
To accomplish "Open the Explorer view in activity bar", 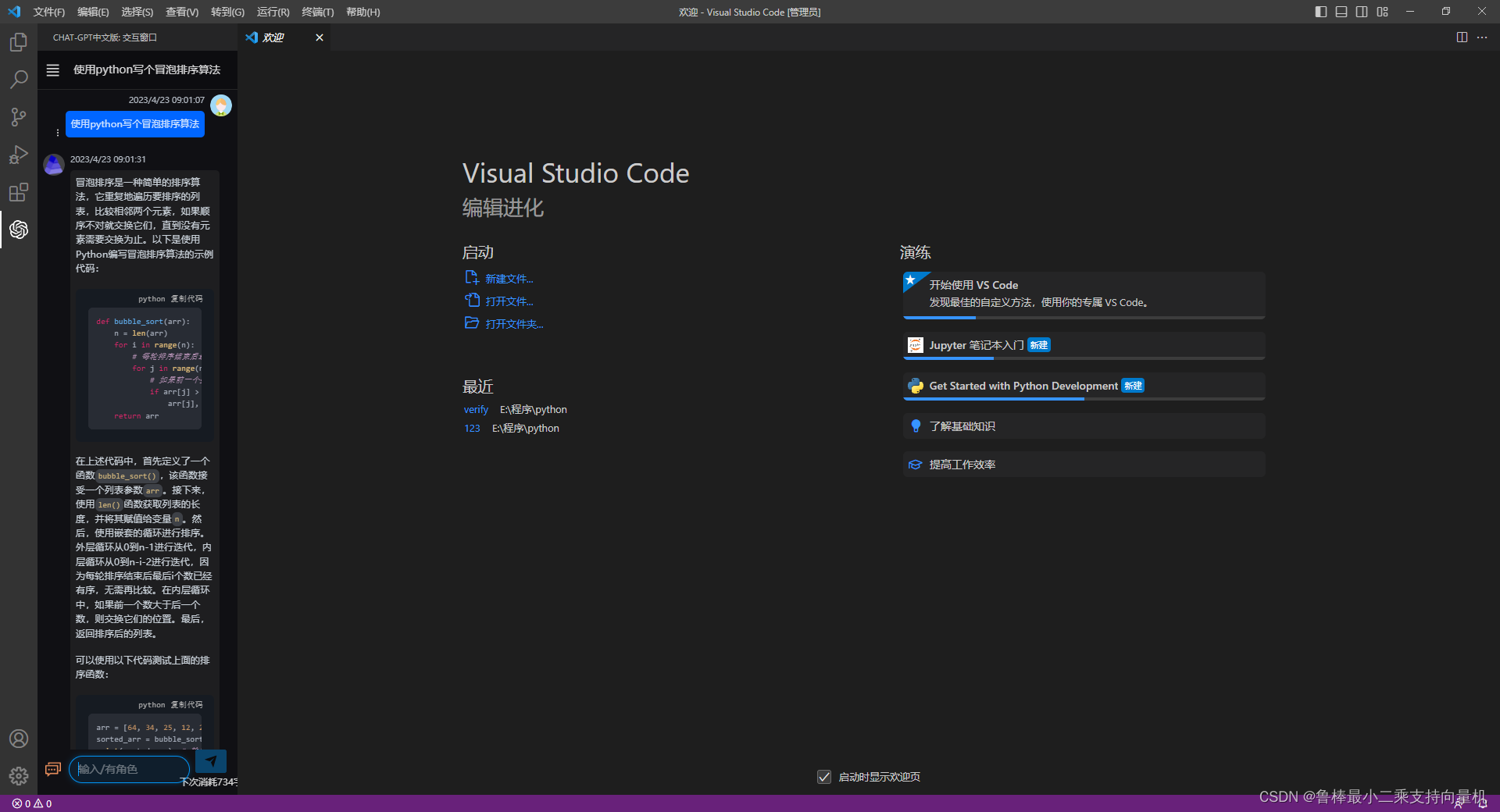I will (x=19, y=42).
